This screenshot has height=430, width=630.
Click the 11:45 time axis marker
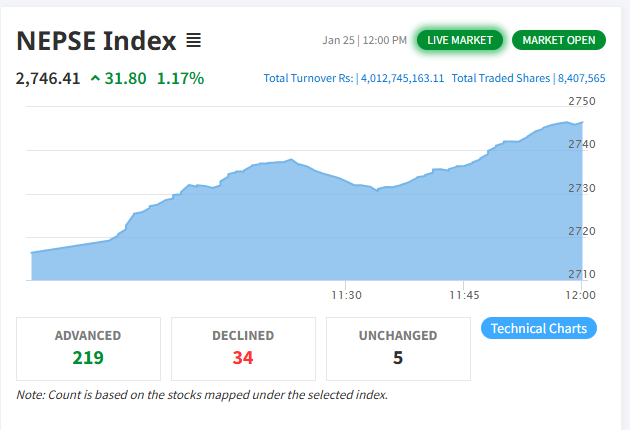click(x=464, y=295)
